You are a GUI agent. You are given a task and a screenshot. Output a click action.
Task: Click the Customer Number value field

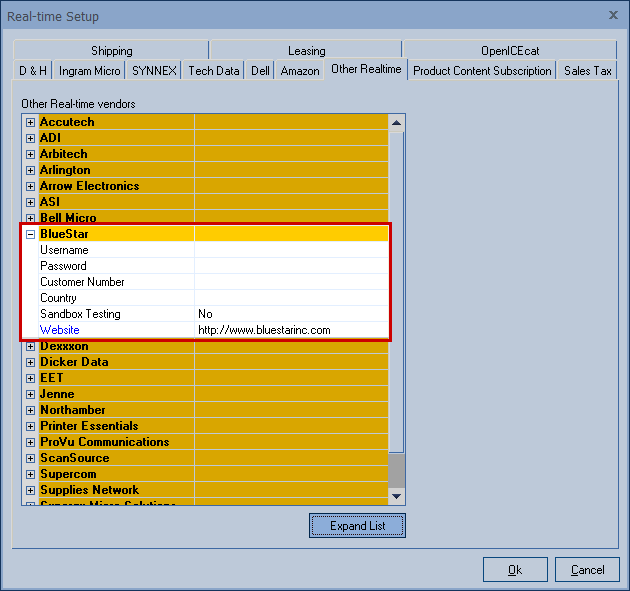coord(291,282)
